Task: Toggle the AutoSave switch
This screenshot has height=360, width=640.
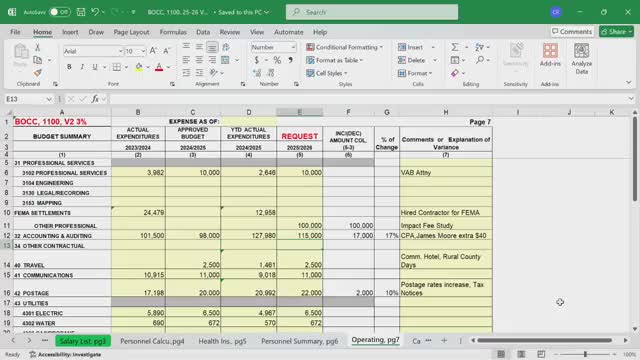Action: click(x=60, y=12)
